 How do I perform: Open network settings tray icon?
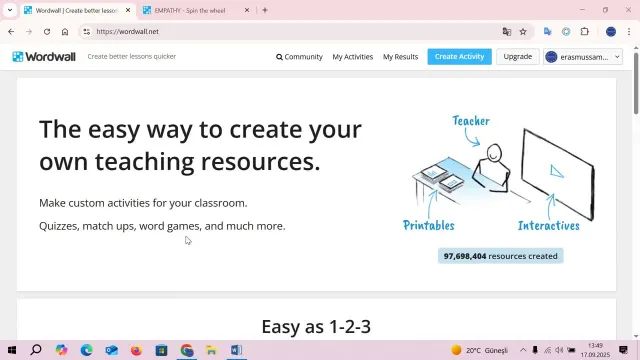(x=547, y=350)
